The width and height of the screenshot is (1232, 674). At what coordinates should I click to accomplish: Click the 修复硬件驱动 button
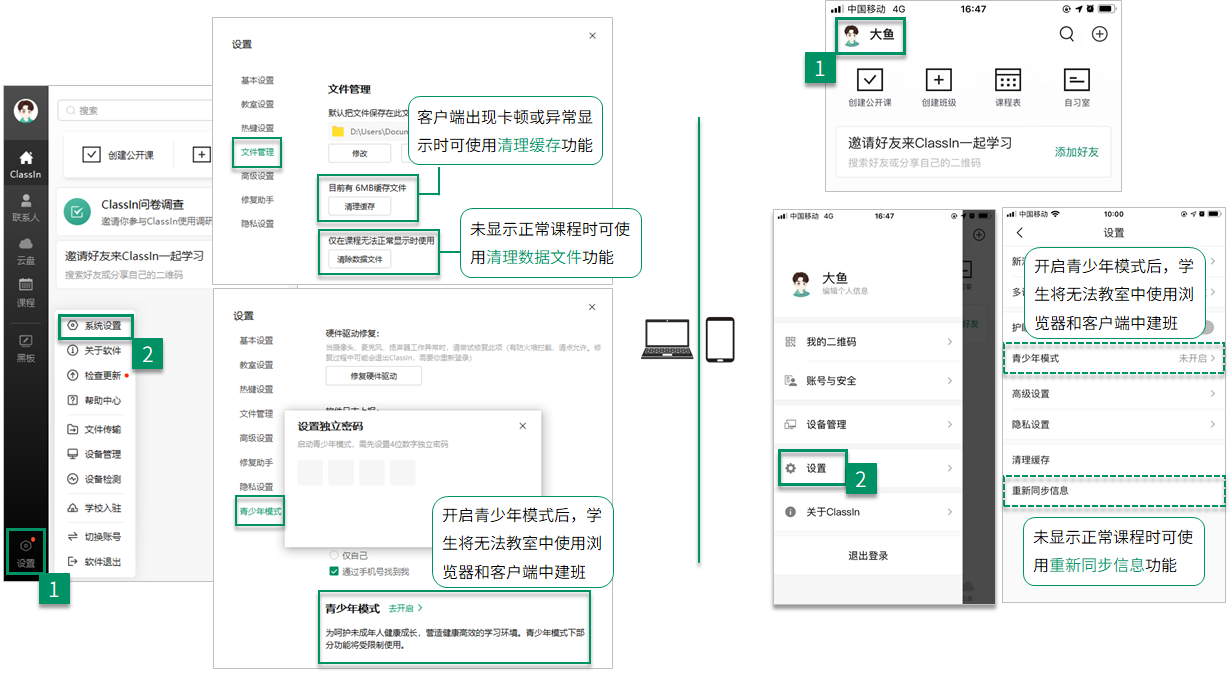[x=373, y=376]
